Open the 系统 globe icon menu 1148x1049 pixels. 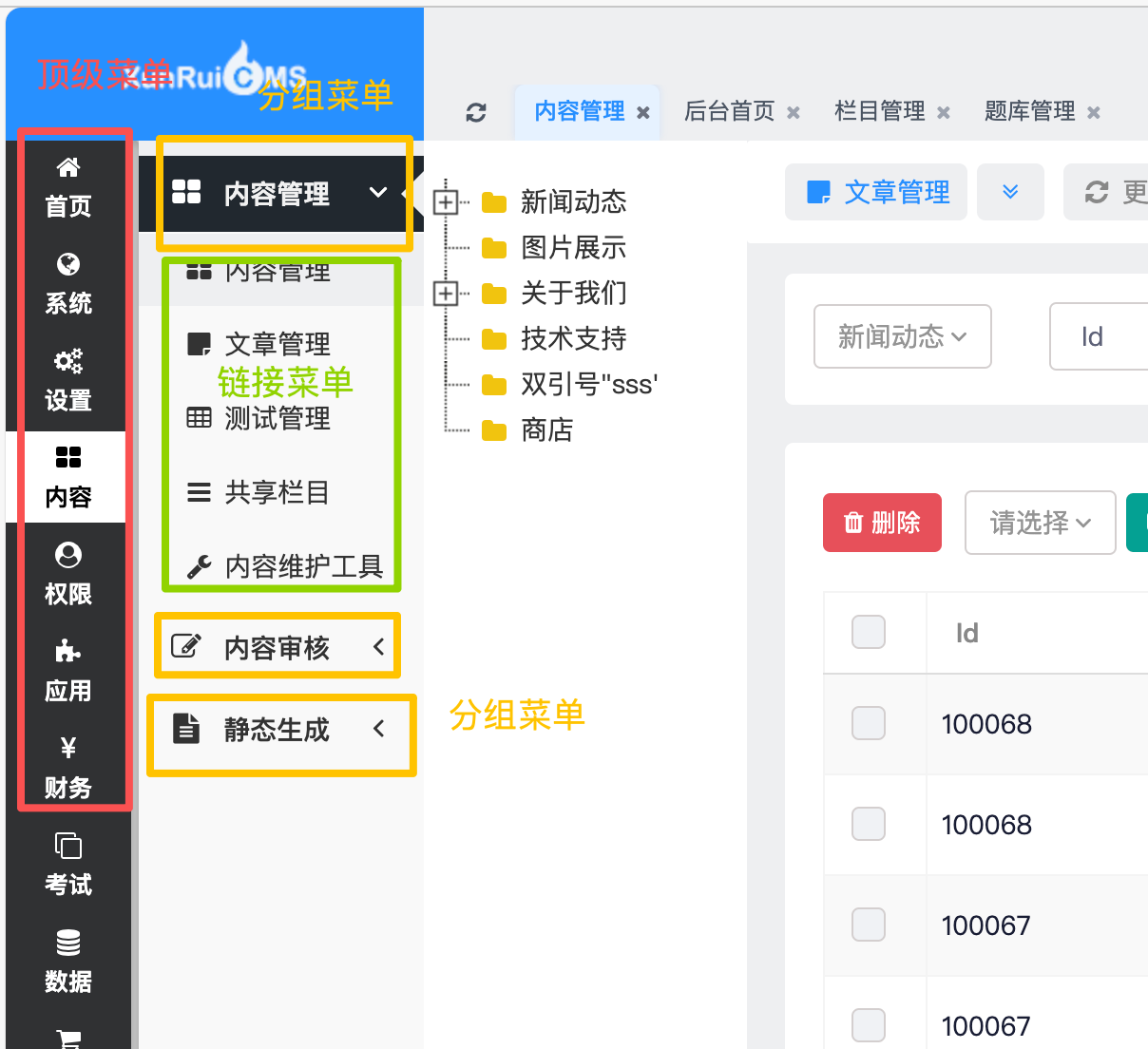click(68, 265)
